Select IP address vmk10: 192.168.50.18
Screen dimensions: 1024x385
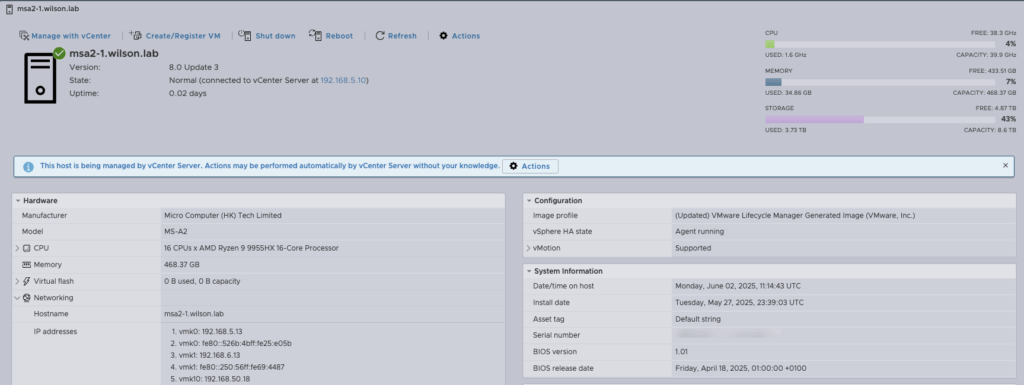pyautogui.click(x=214, y=378)
